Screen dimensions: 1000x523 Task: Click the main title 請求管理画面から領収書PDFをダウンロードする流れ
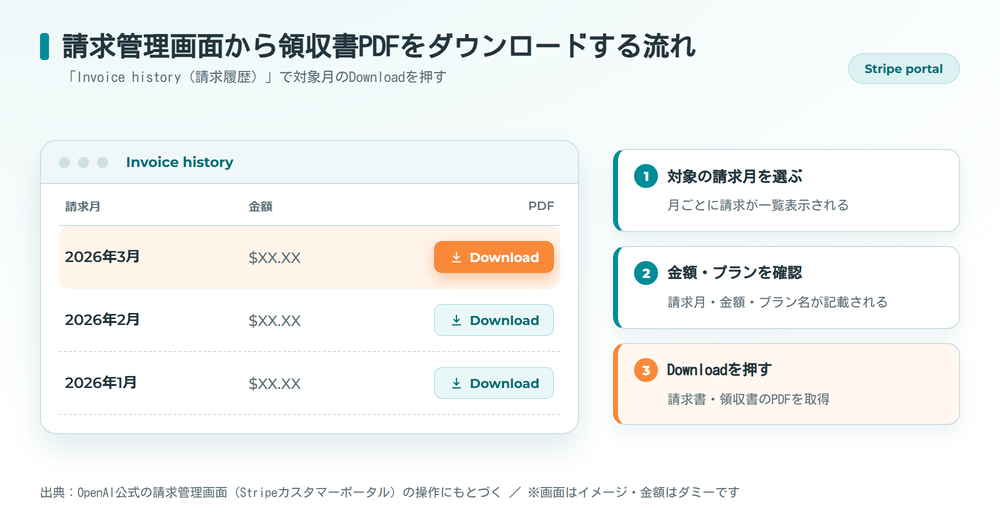(x=379, y=47)
